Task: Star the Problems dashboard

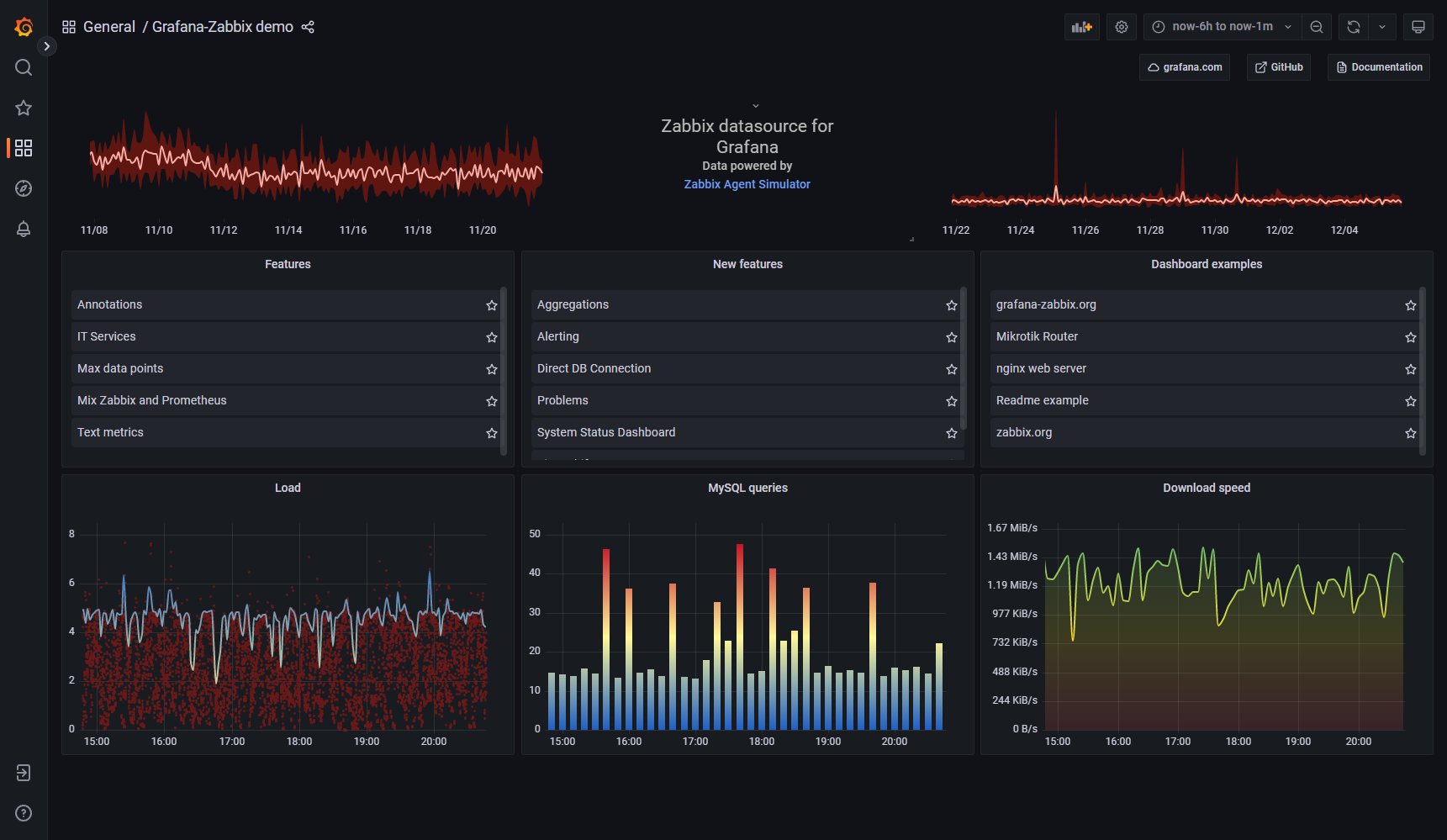Action: click(952, 401)
